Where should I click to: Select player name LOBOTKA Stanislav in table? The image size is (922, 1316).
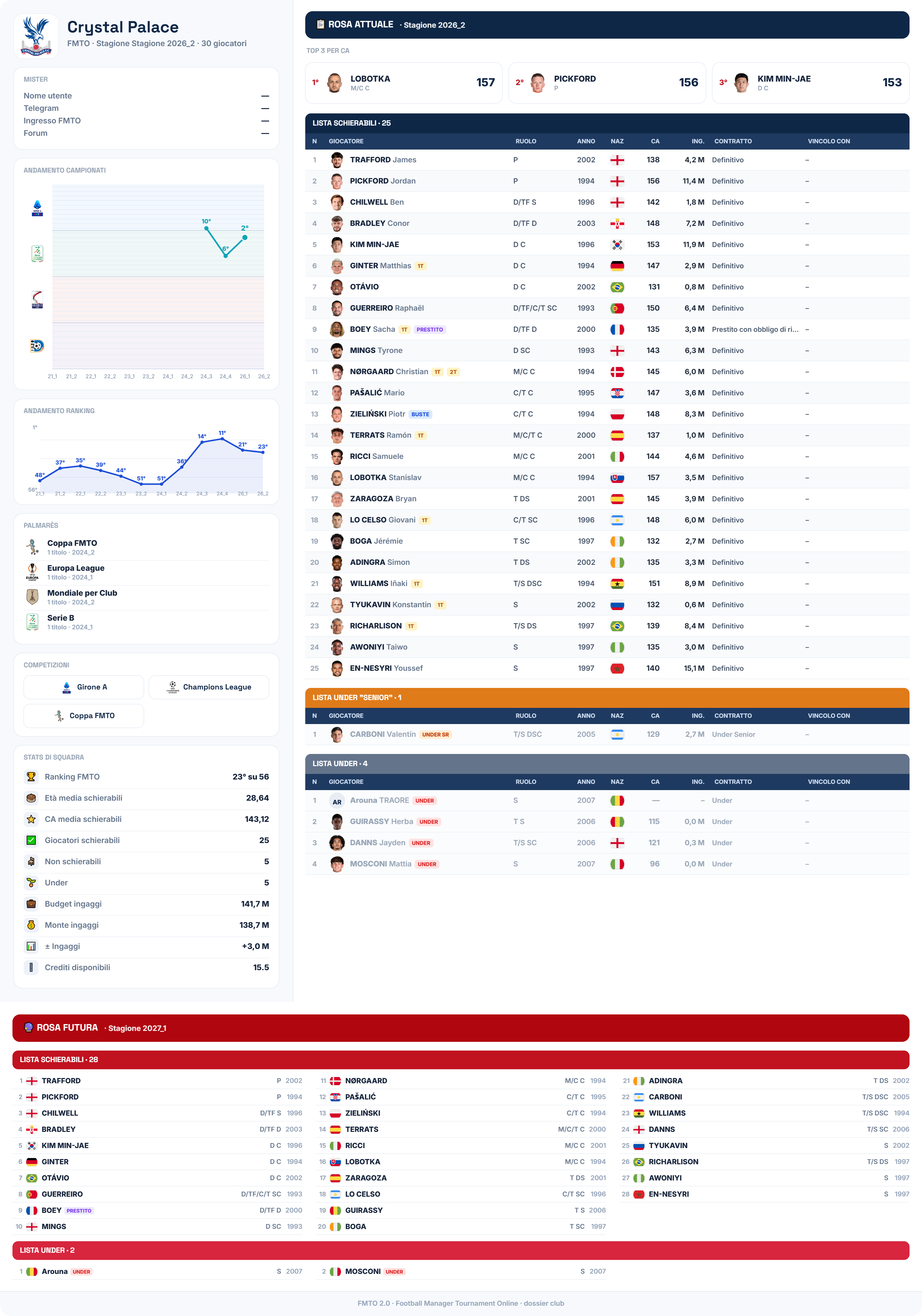pos(386,477)
